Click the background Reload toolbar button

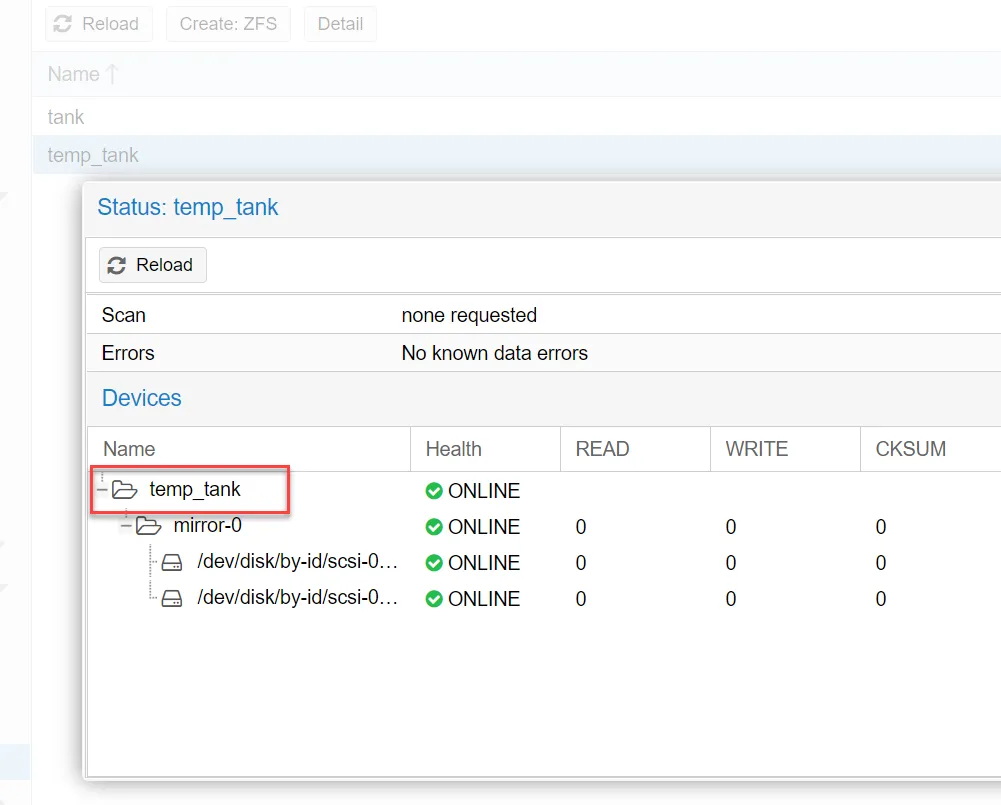[99, 24]
